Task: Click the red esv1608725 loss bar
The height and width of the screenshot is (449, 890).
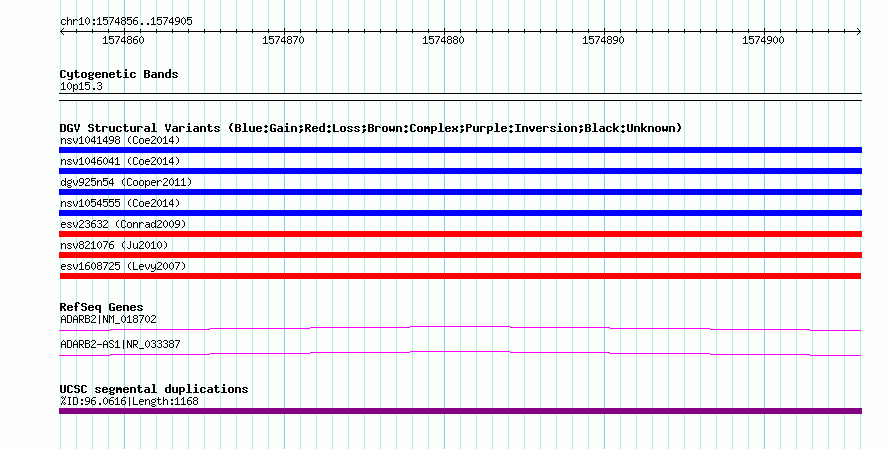Action: pyautogui.click(x=460, y=276)
